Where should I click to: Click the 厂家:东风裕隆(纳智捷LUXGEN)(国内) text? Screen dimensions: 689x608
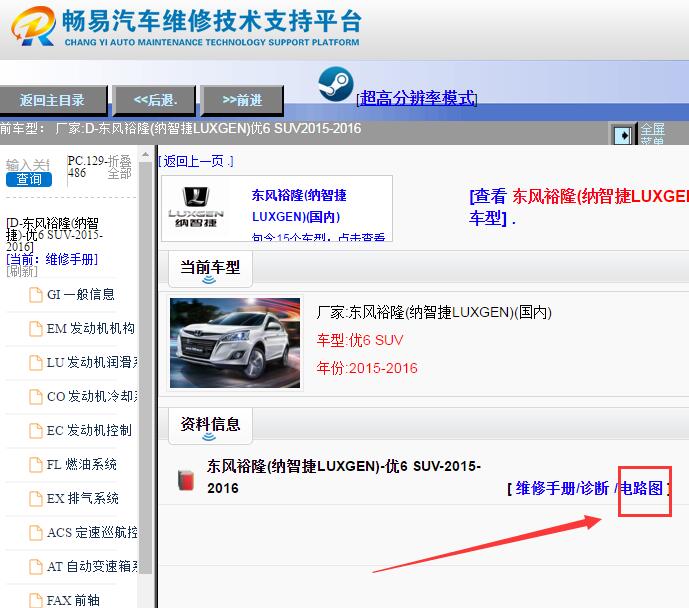(434, 312)
